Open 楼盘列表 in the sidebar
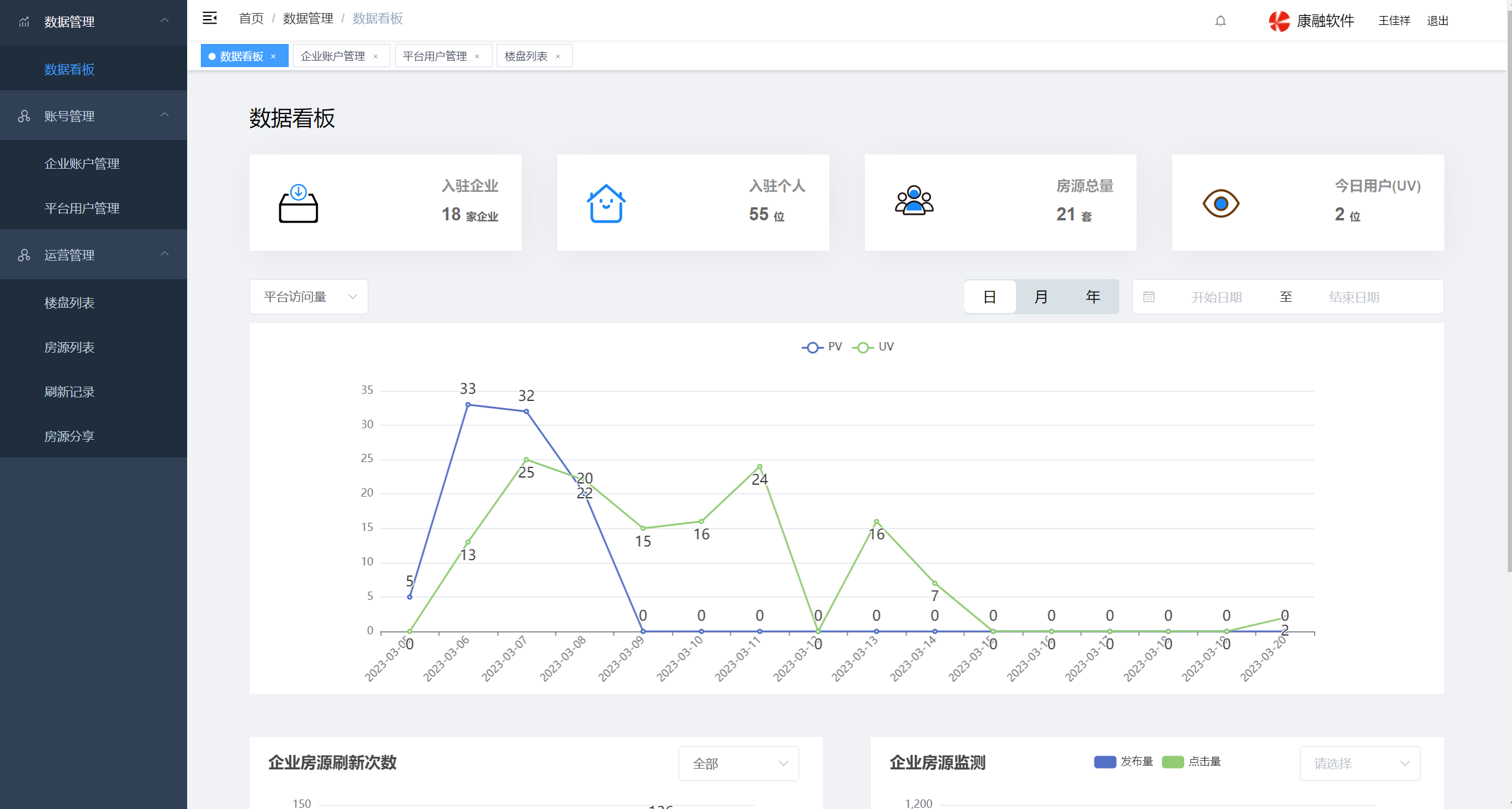1512x809 pixels. [x=93, y=302]
